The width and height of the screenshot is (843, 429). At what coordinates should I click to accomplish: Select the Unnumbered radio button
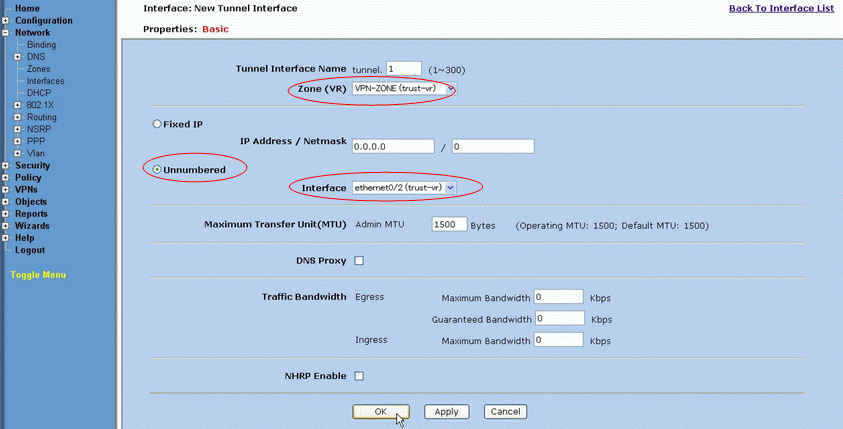point(157,169)
